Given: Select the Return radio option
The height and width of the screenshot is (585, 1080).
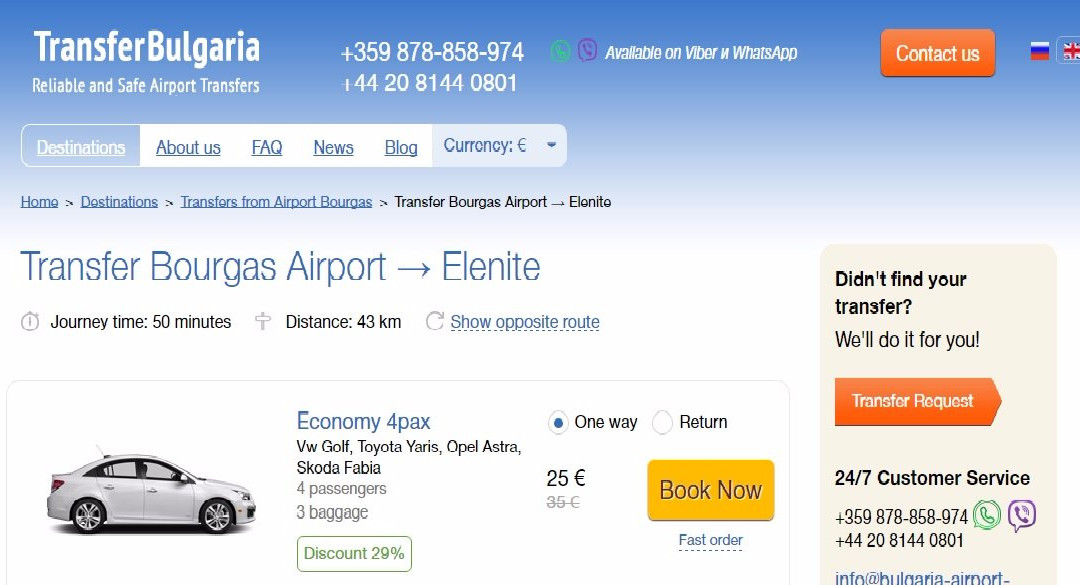Looking at the screenshot, I should click(x=662, y=422).
